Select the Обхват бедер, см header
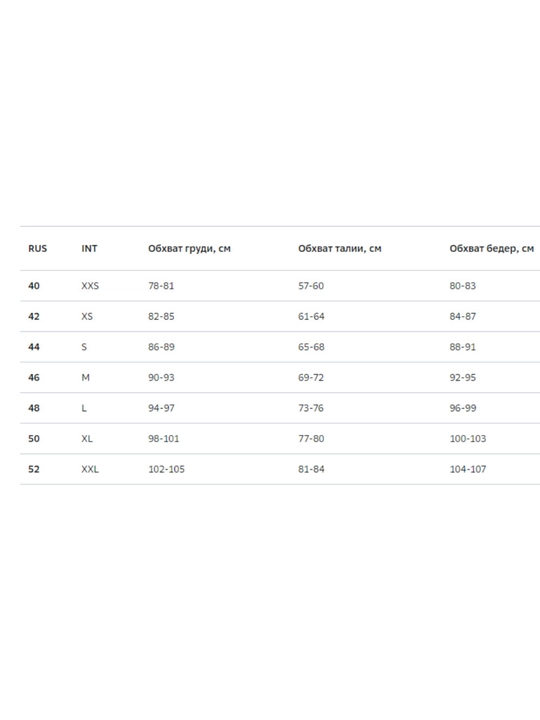540x720 pixels. (491, 248)
